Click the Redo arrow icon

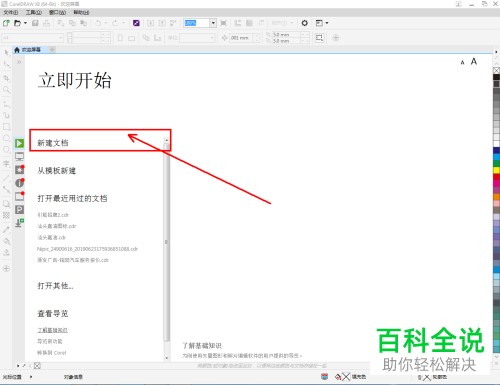pos(115,23)
